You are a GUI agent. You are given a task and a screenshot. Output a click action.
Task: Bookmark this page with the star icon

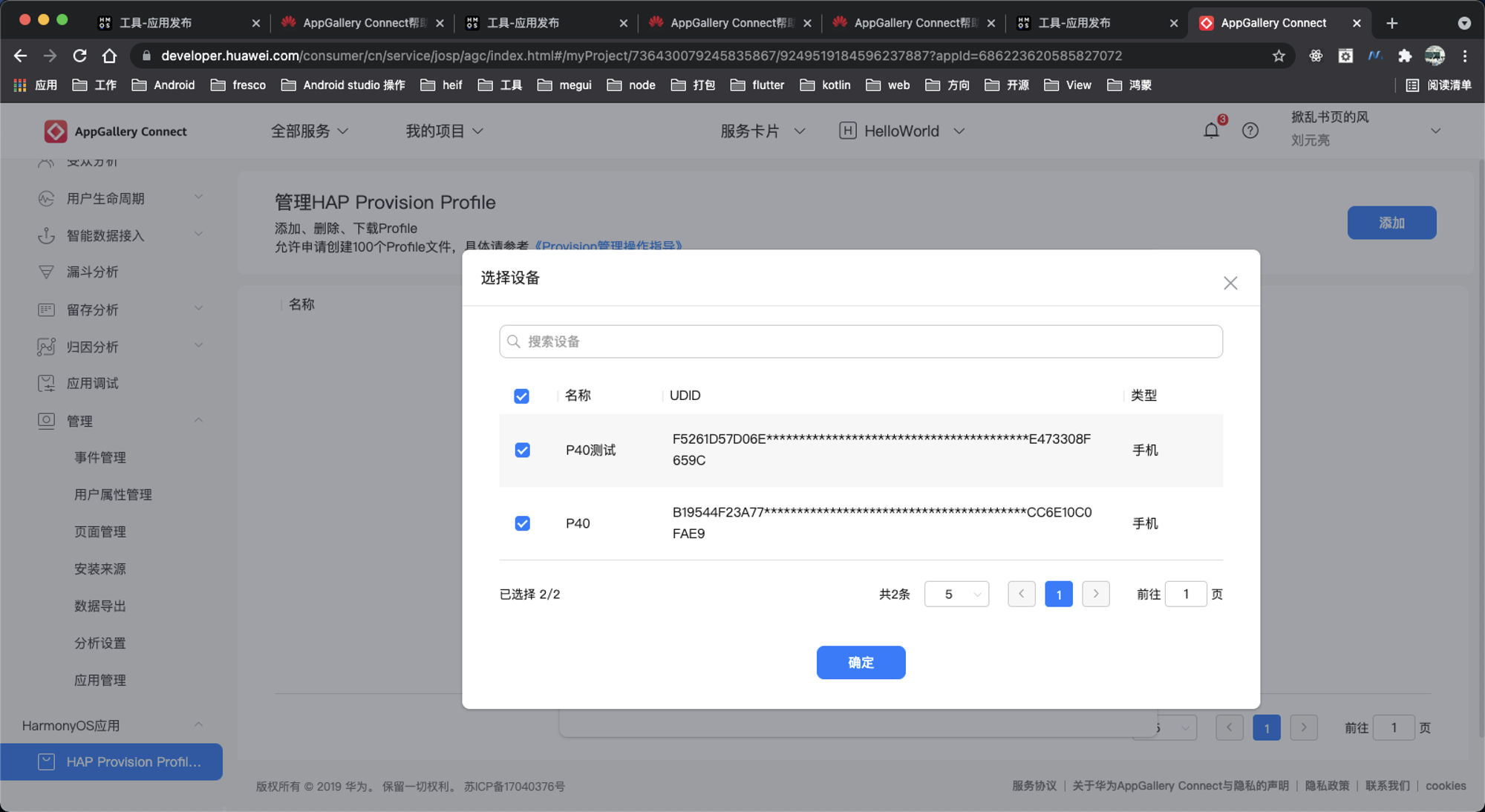1279,56
